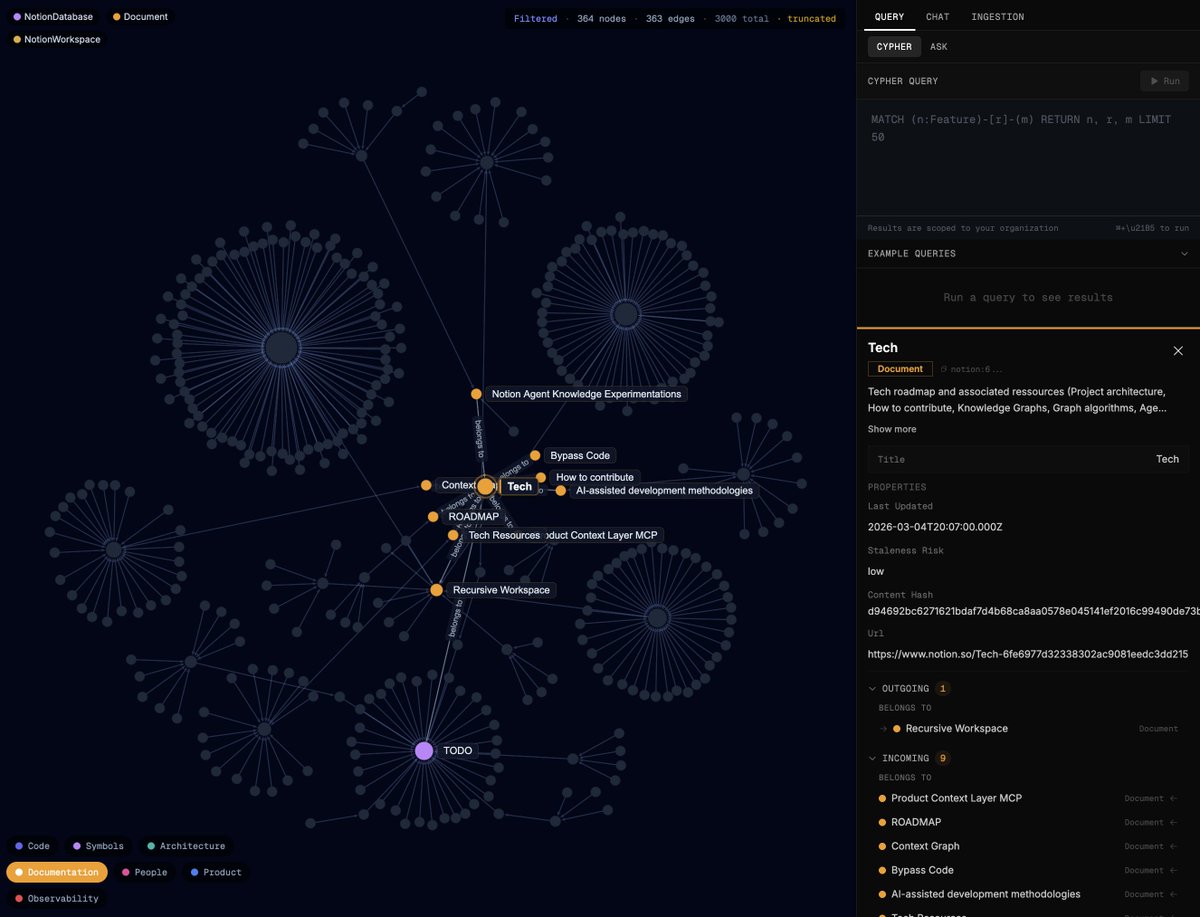The height and width of the screenshot is (917, 1200).
Task: Select the Tech node in the graph
Action: tap(485, 486)
